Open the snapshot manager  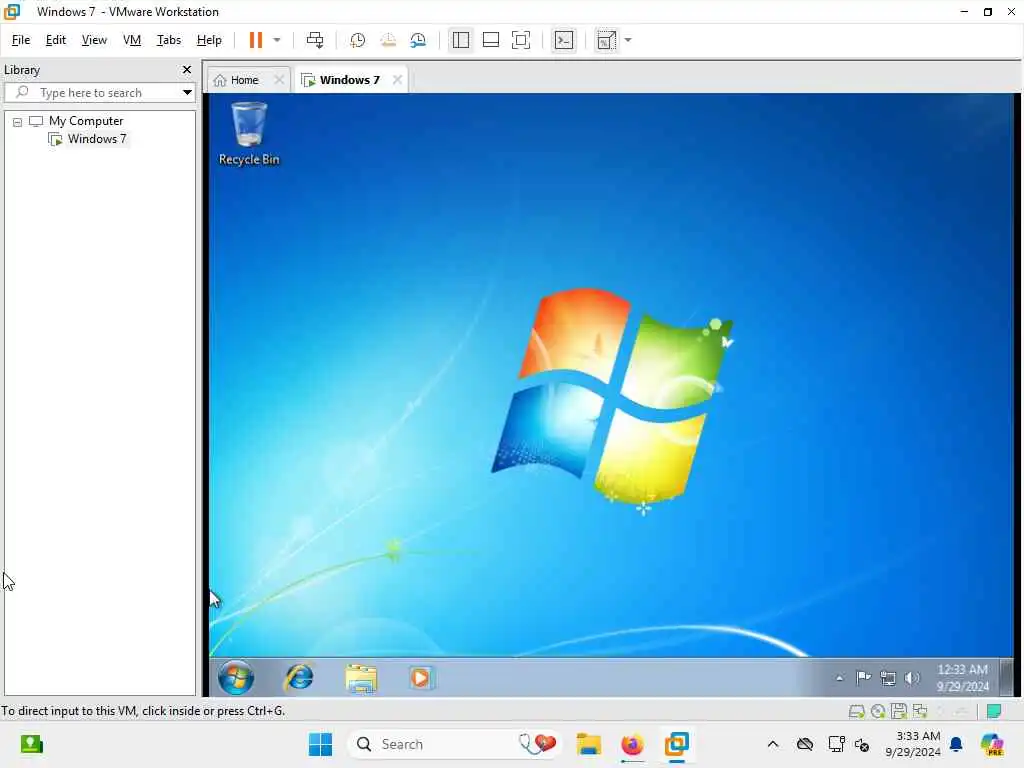tap(418, 40)
